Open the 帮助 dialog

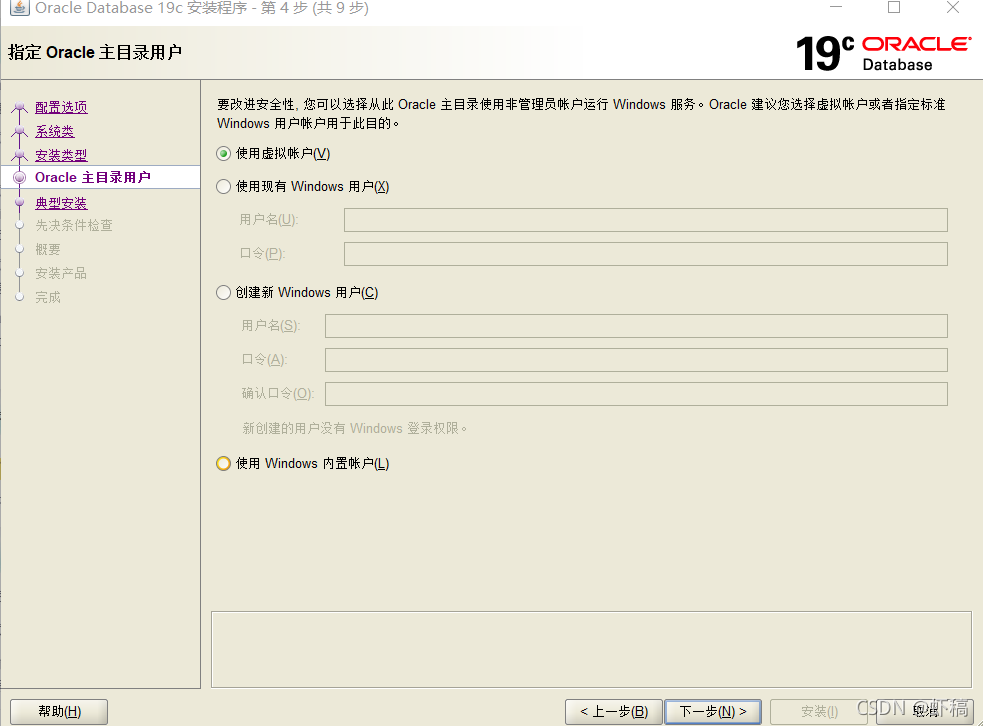pyautogui.click(x=58, y=711)
